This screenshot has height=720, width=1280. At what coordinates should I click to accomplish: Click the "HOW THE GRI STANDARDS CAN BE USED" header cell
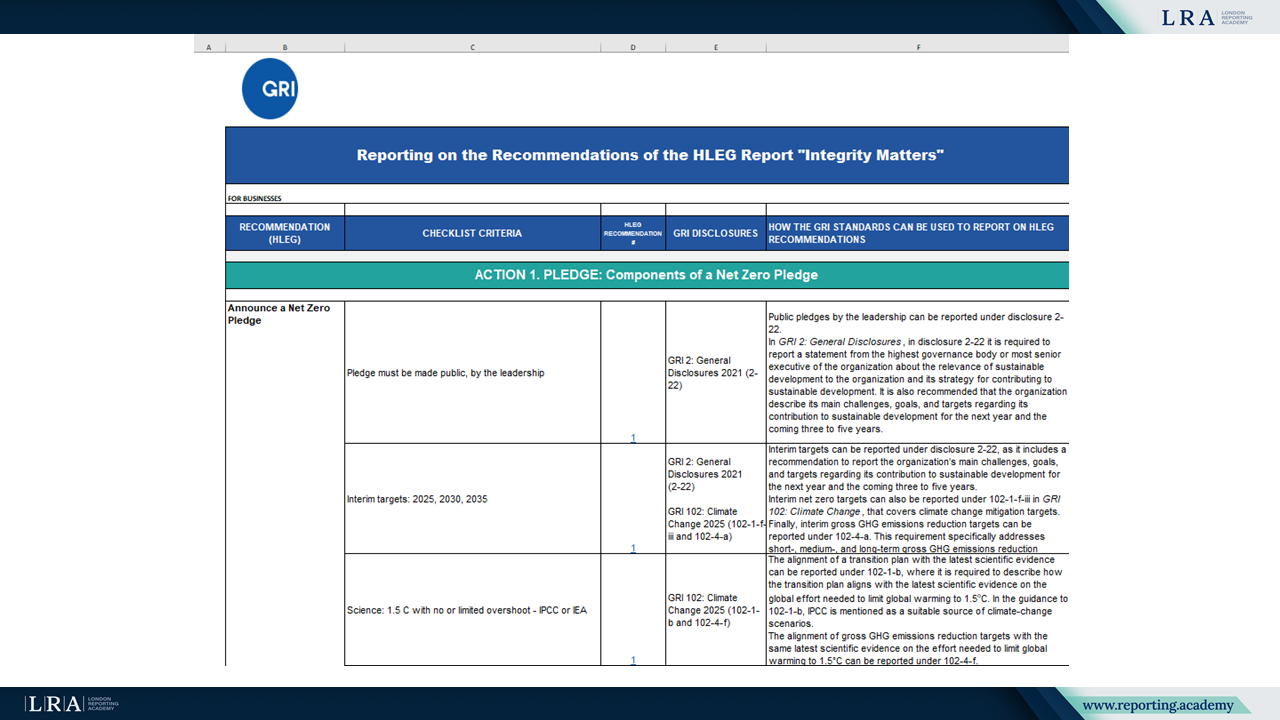coord(918,233)
